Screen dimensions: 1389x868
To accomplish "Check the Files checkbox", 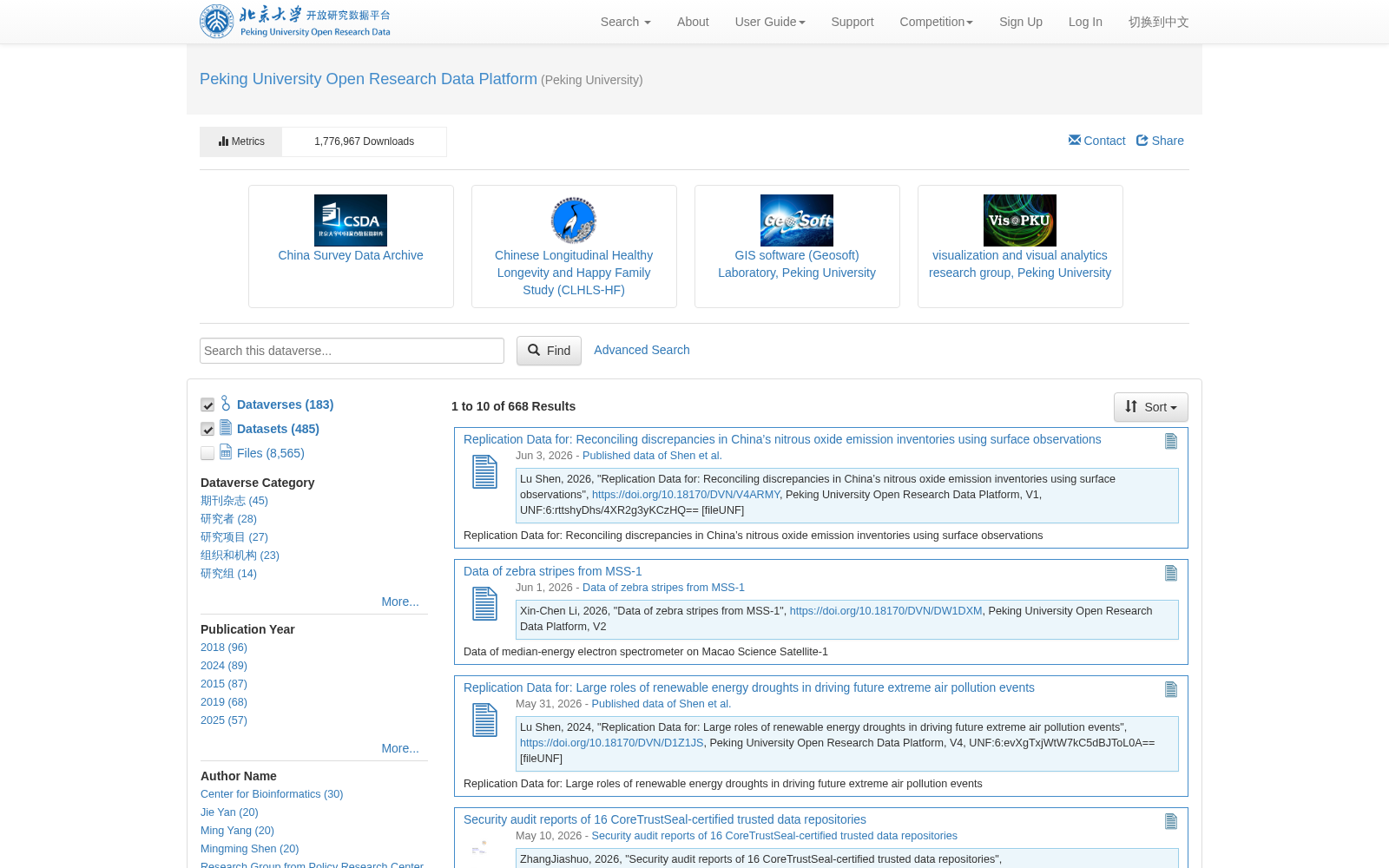I will pyautogui.click(x=207, y=453).
